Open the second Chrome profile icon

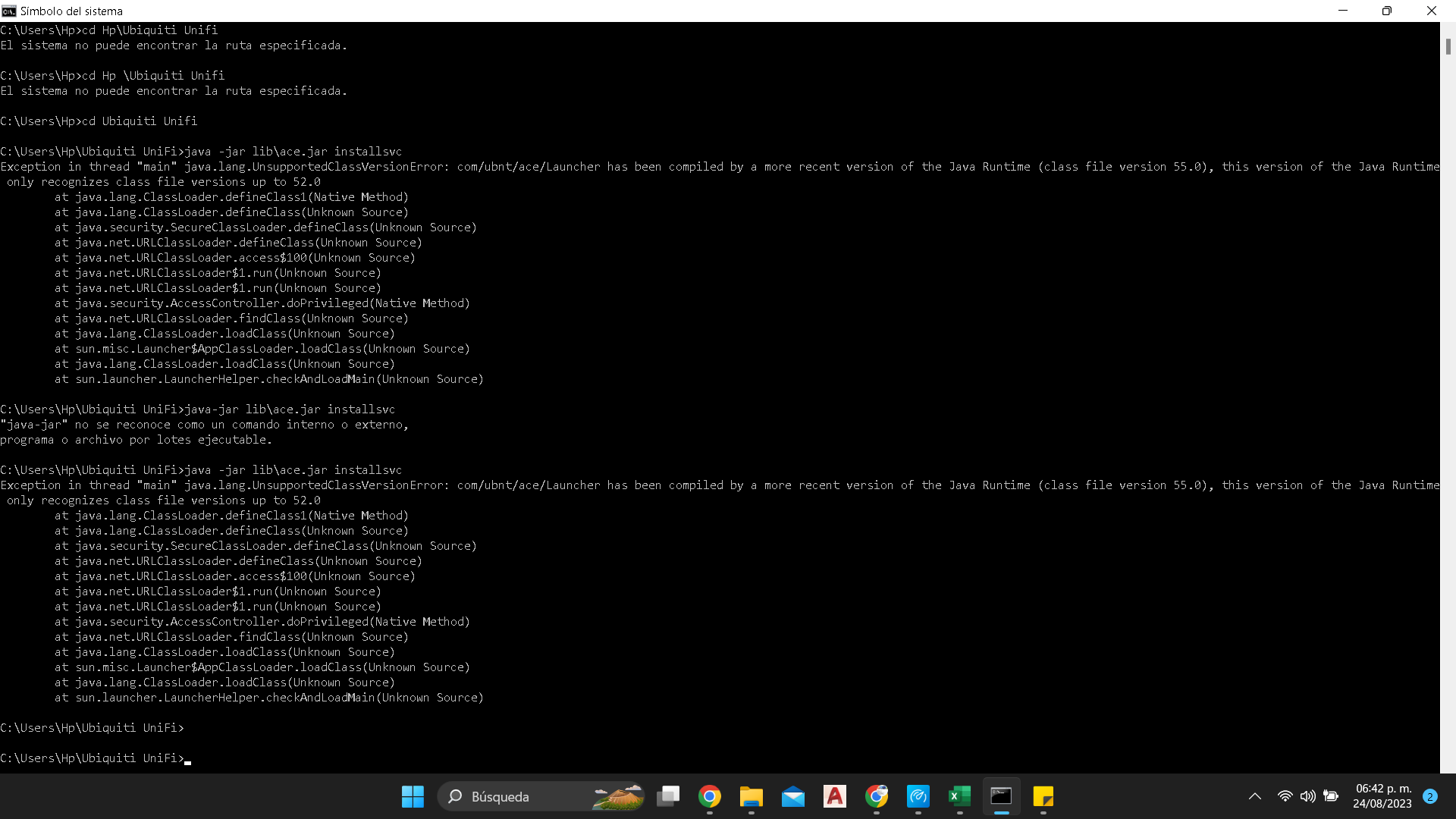point(877,796)
